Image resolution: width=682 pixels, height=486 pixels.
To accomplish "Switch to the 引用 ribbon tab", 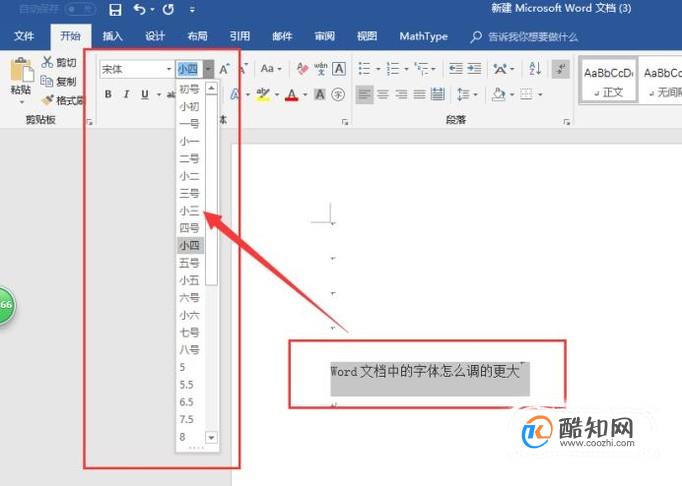I will coord(240,36).
